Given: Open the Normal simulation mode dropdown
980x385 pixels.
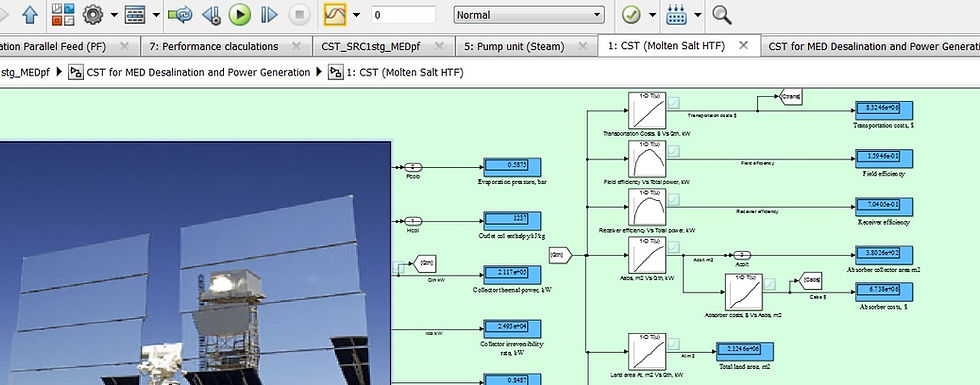Looking at the screenshot, I should point(529,14).
